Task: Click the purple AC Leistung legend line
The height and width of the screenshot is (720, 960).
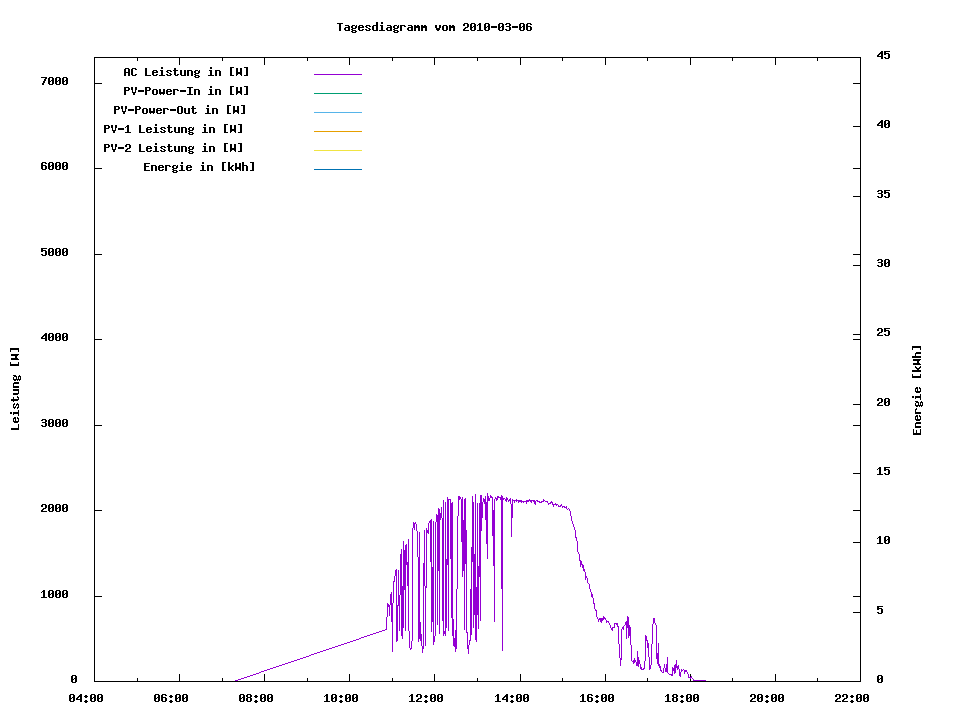Action: [x=337, y=74]
